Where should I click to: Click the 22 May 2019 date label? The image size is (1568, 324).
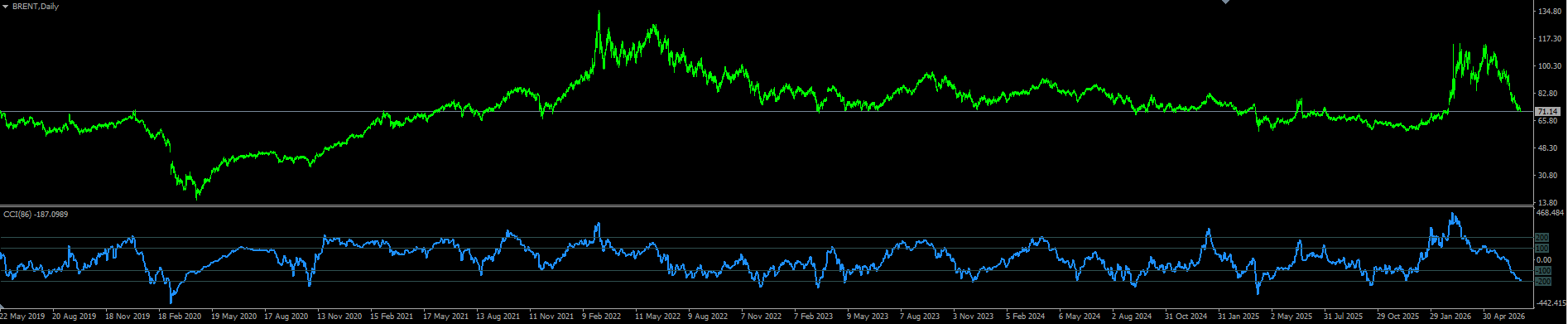(x=22, y=317)
